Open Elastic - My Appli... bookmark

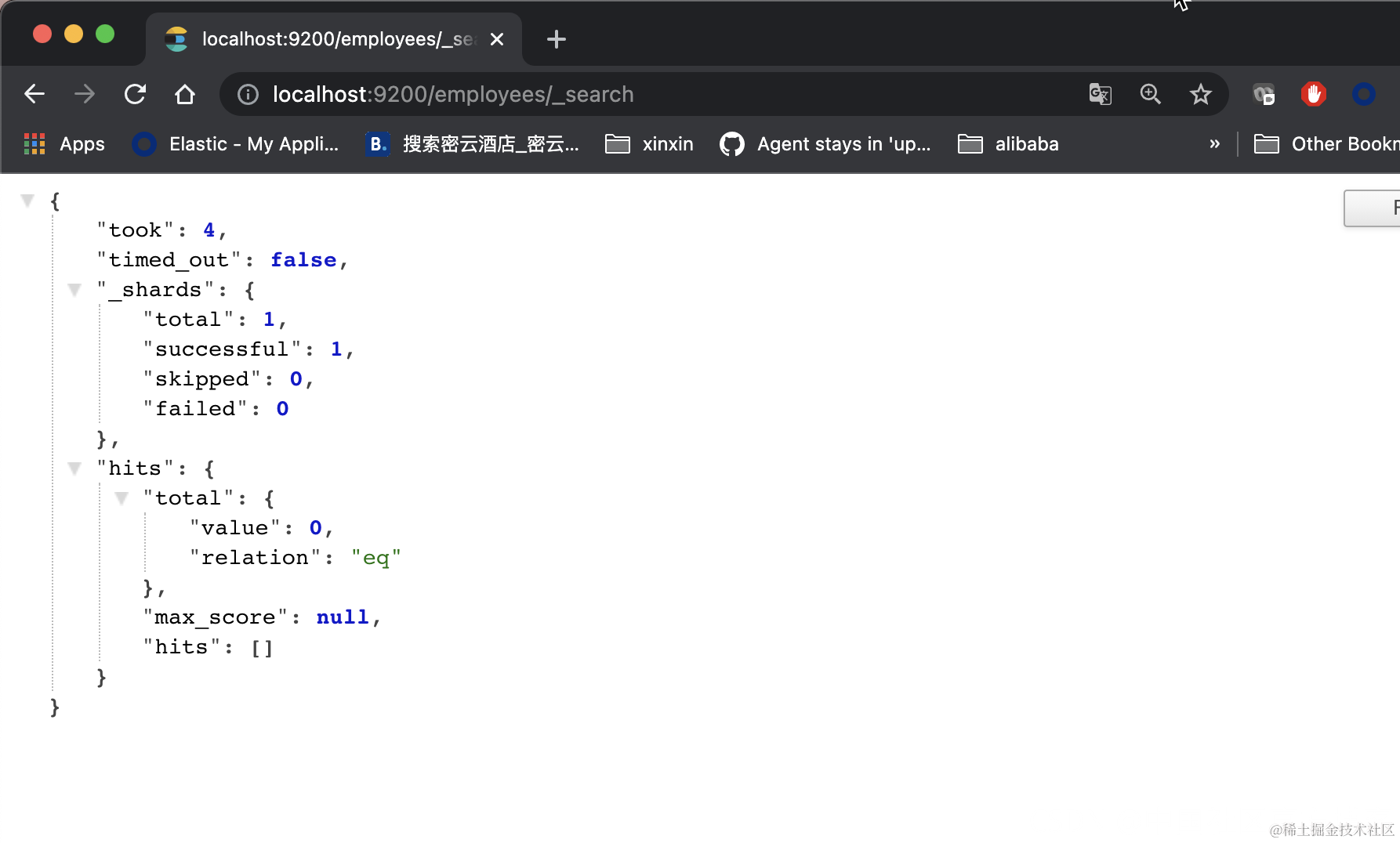(x=235, y=144)
